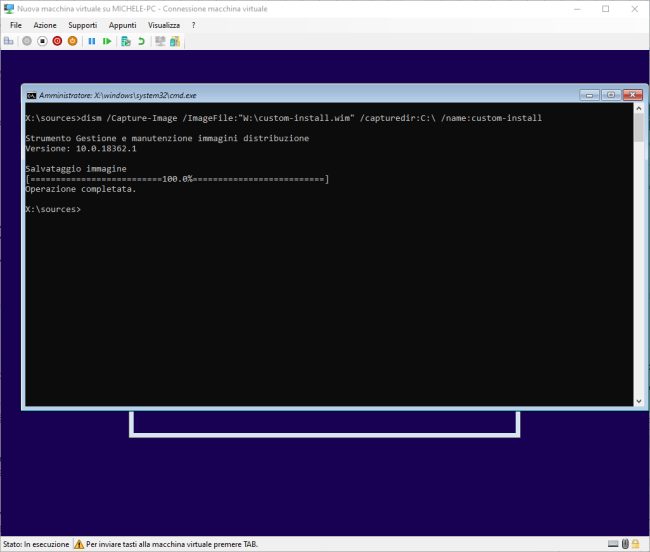The width and height of the screenshot is (650, 552).
Task: Pause the virtual machine
Action: coord(92,41)
